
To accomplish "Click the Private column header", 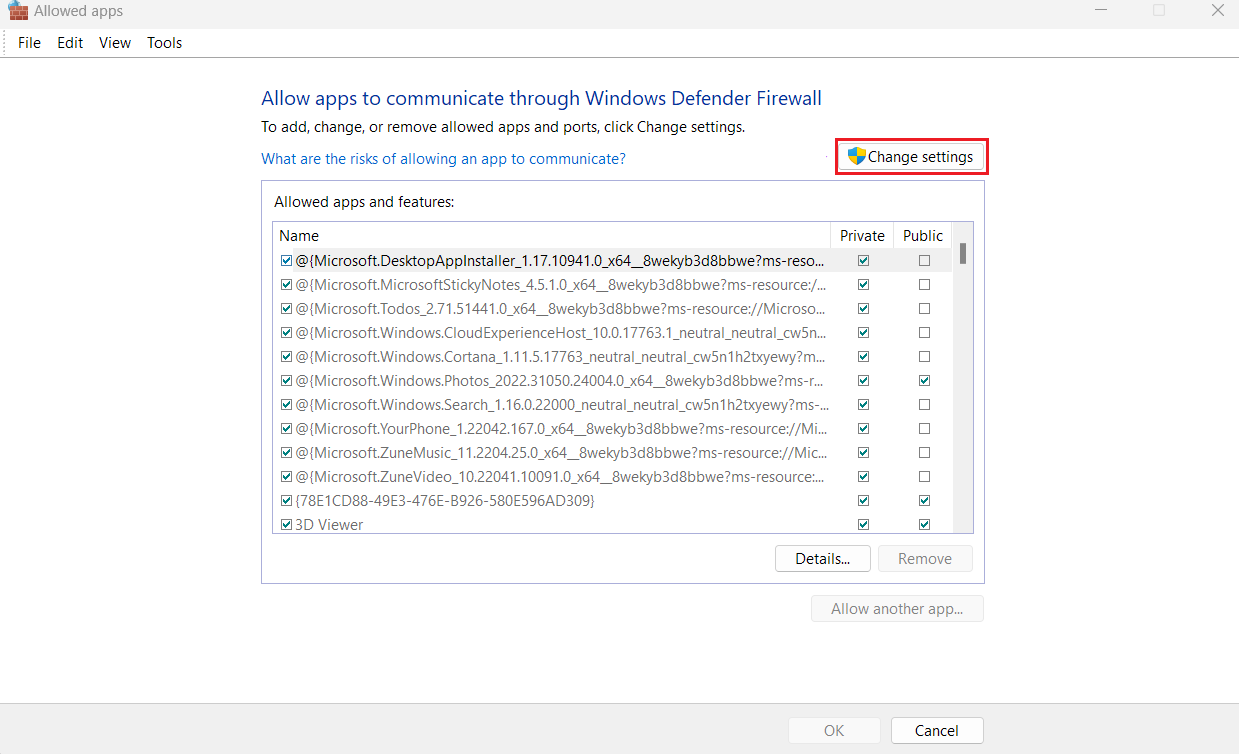I will click(x=862, y=236).
